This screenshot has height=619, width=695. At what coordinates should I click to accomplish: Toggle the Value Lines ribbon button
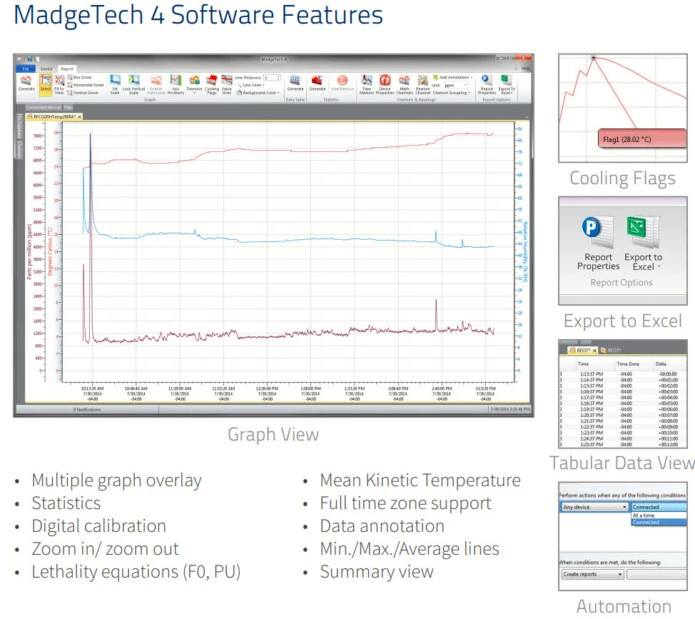(x=227, y=82)
